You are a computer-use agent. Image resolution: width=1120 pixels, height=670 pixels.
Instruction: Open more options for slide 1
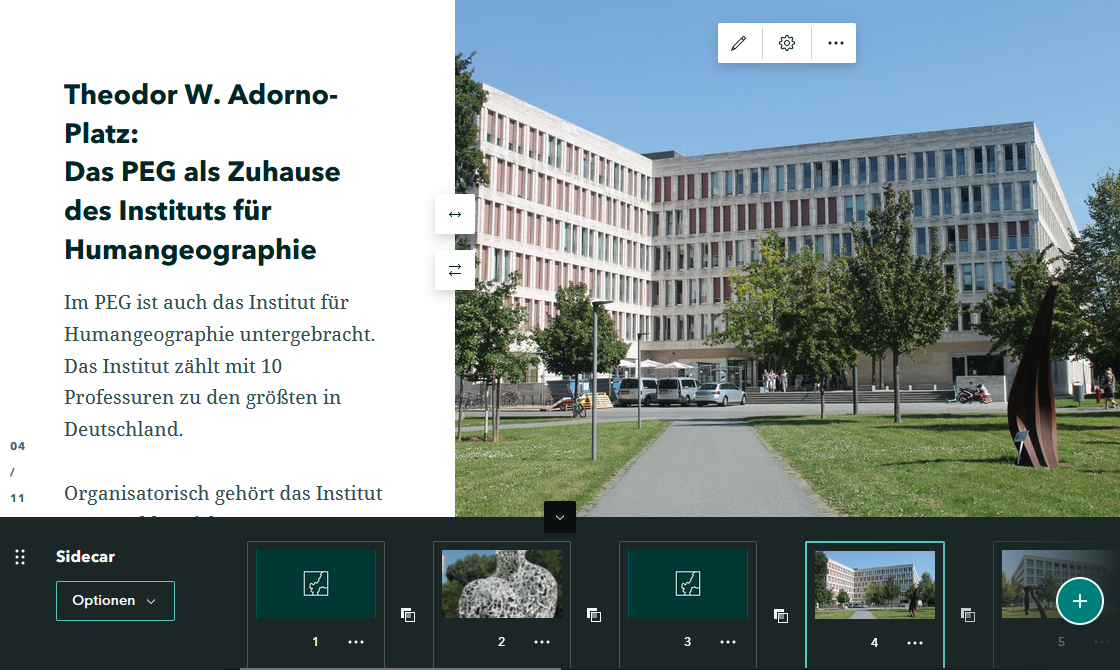(356, 642)
